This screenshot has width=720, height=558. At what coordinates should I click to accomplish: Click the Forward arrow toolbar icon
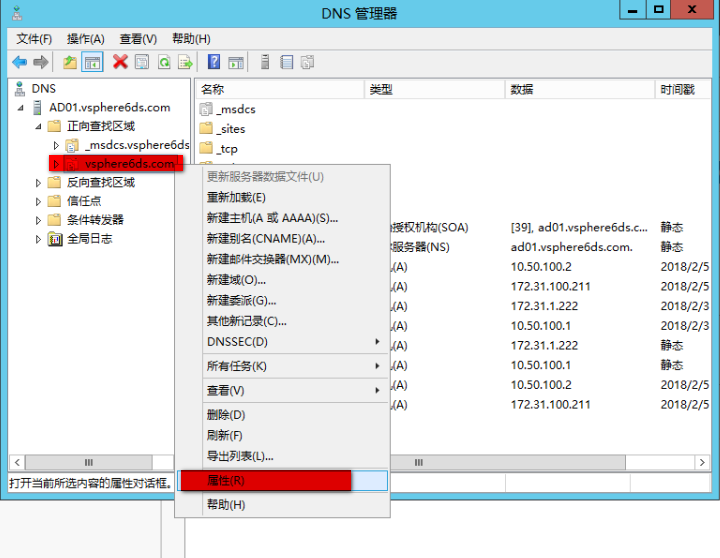click(41, 62)
